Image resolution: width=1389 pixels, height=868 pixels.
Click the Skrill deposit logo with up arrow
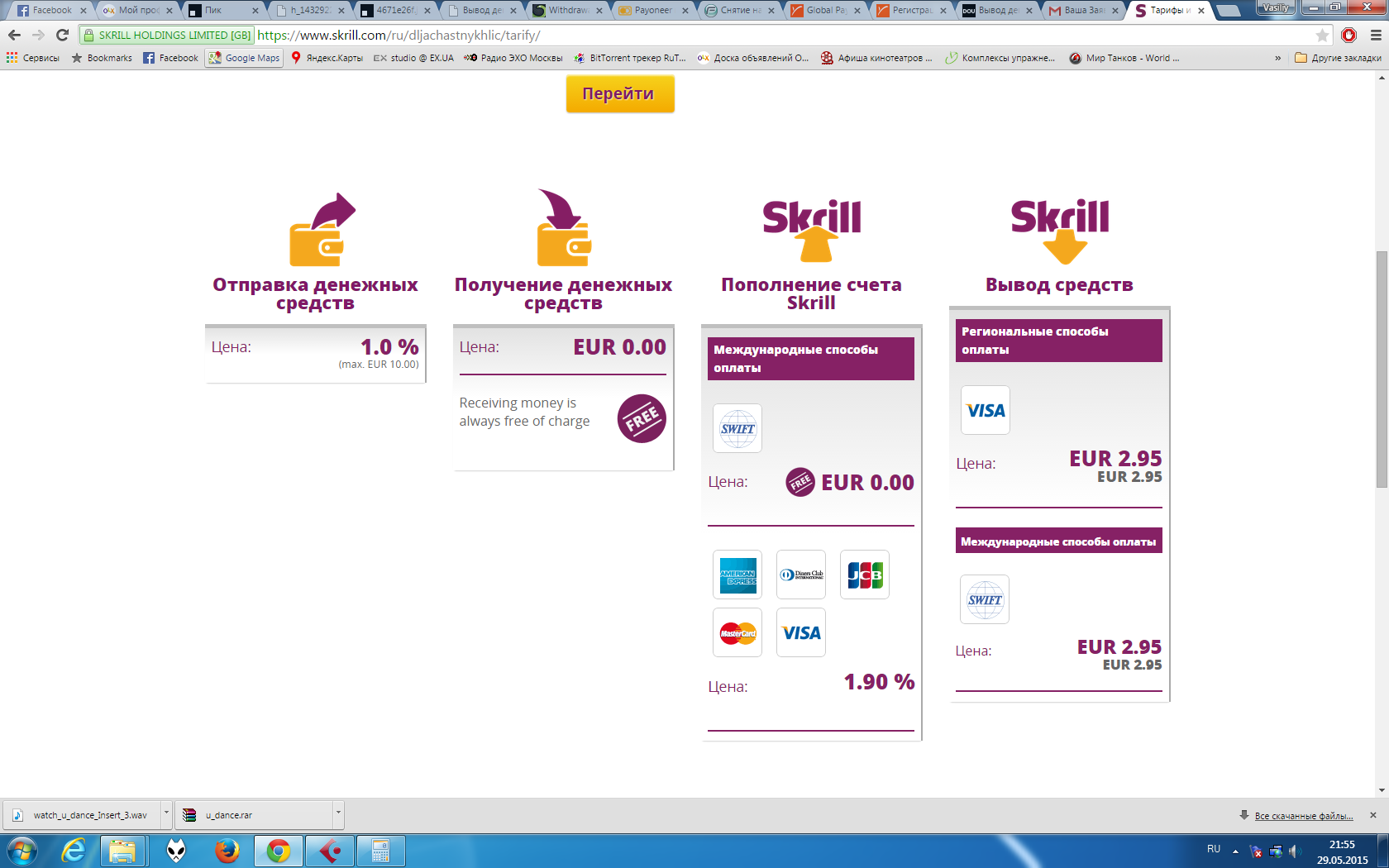coord(812,231)
